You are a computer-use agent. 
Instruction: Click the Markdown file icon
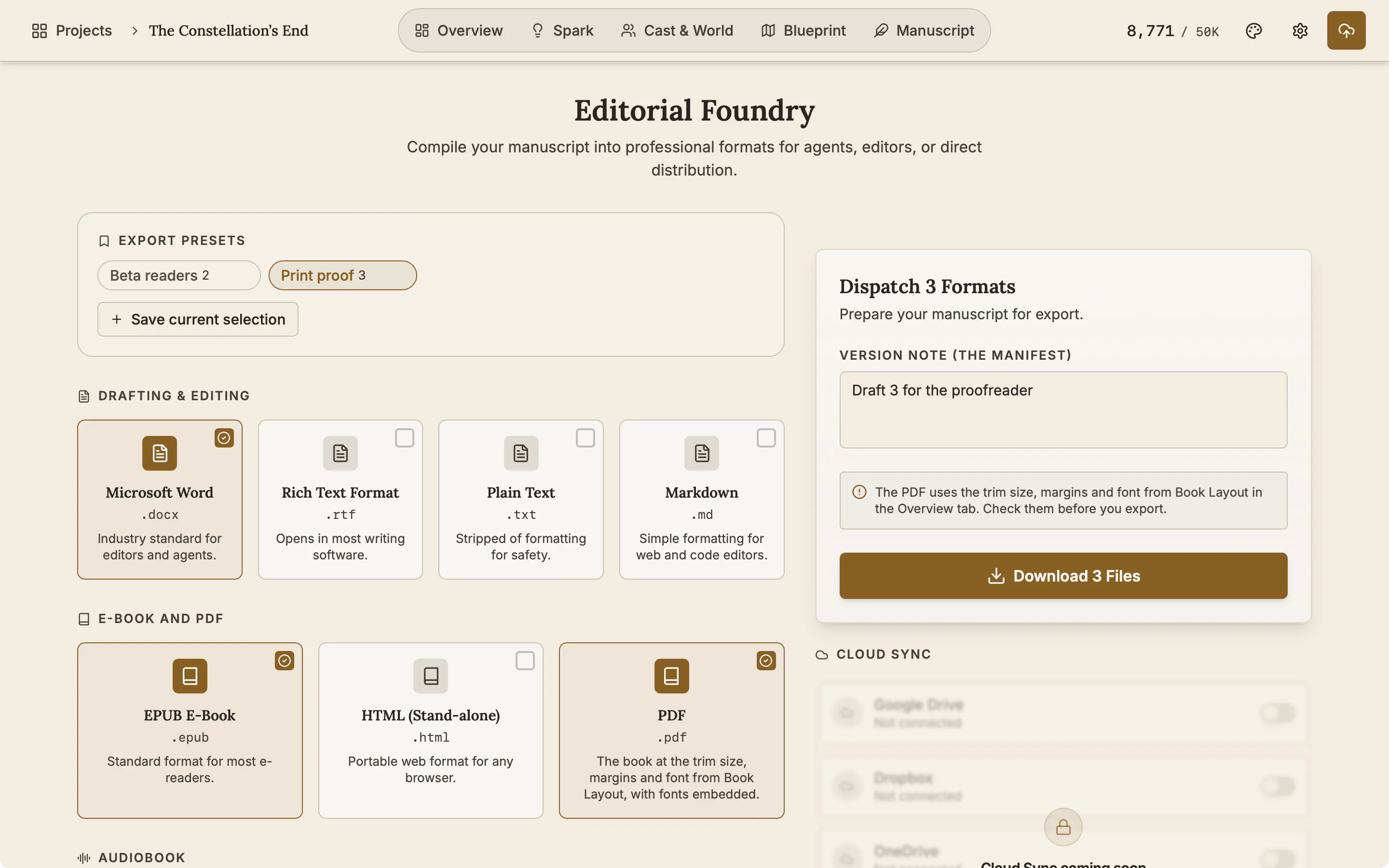(701, 453)
